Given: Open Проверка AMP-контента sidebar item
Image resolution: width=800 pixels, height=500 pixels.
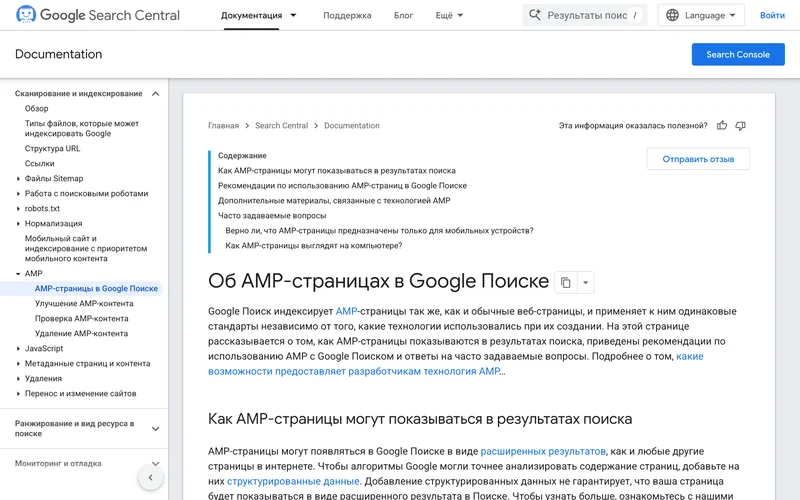Looking at the screenshot, I should tap(82, 319).
